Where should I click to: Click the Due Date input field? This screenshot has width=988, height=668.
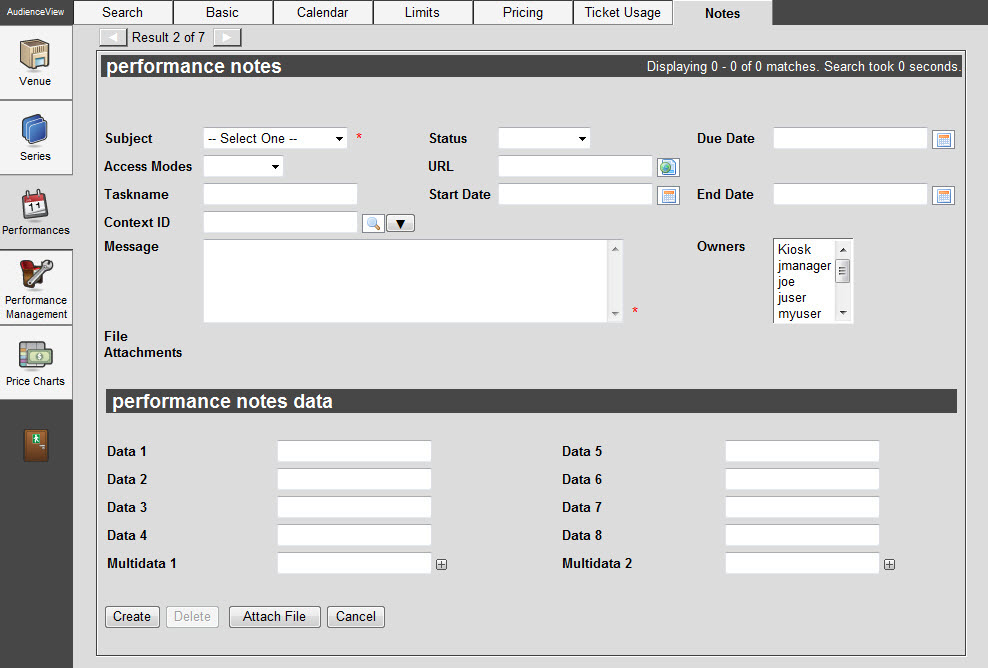[851, 138]
